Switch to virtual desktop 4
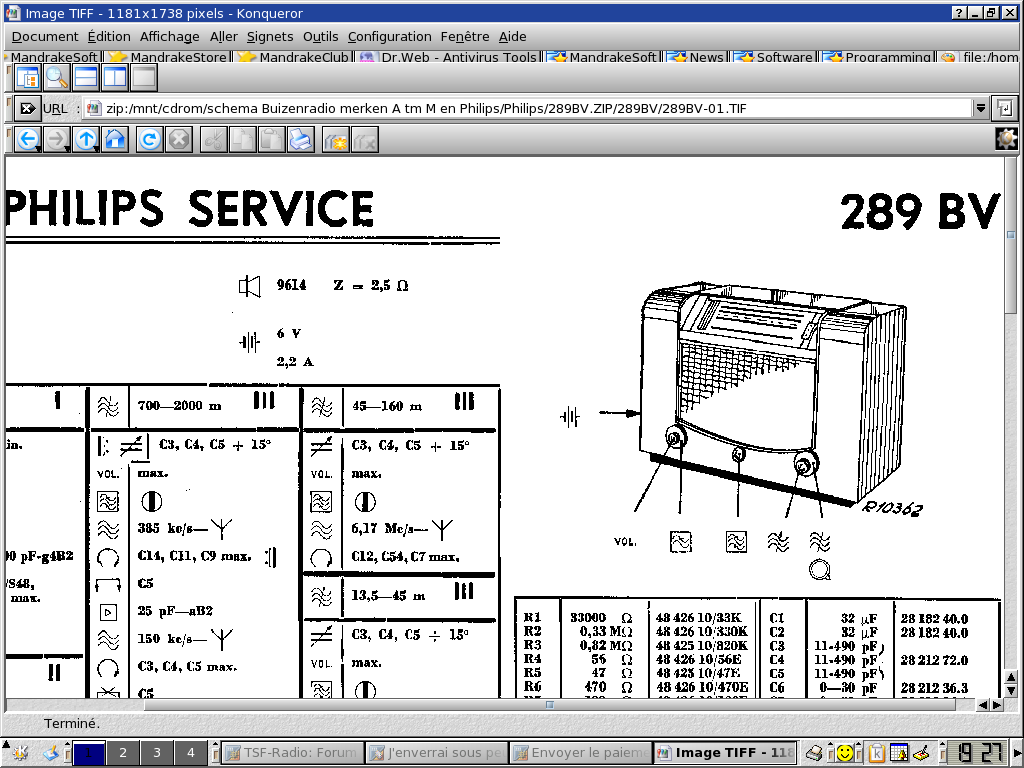Screen dimensions: 1024x768 pyautogui.click(x=191, y=753)
